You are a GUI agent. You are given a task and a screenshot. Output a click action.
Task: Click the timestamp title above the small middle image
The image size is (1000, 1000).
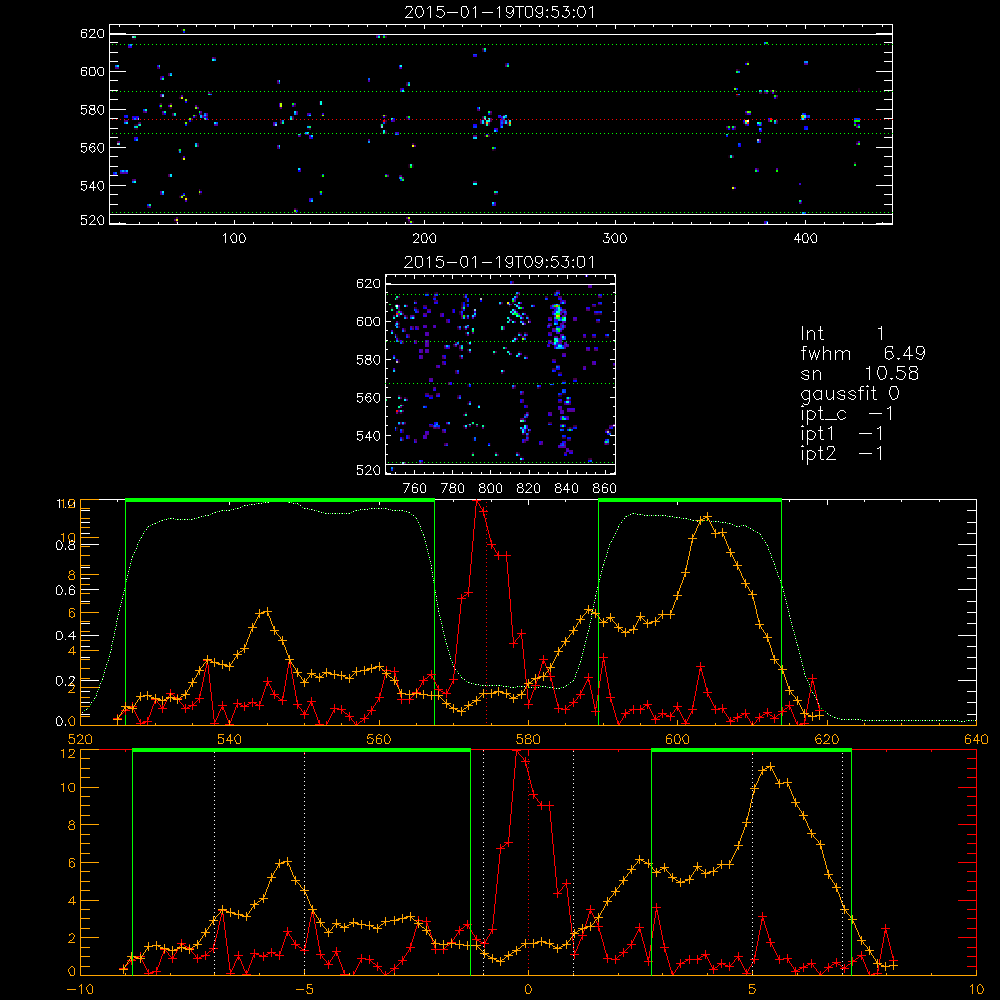[x=500, y=262]
